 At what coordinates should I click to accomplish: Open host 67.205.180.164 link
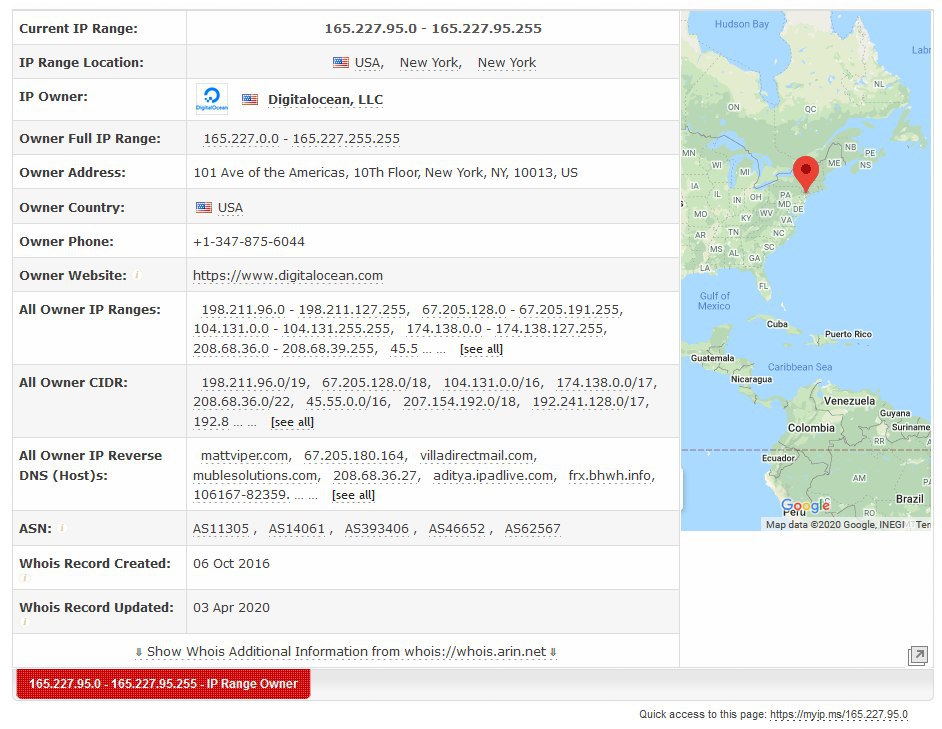[x=356, y=456]
